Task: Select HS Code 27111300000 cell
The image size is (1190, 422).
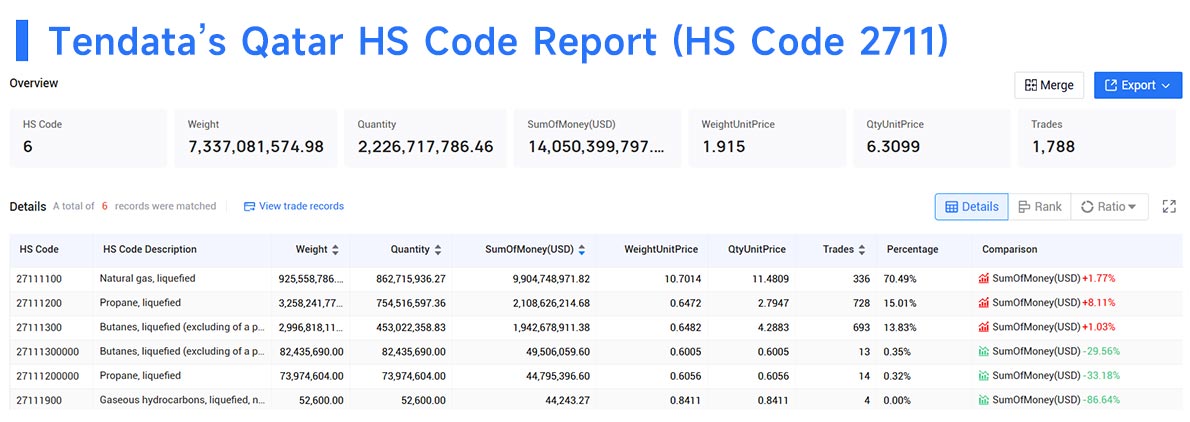Action: pos(47,351)
